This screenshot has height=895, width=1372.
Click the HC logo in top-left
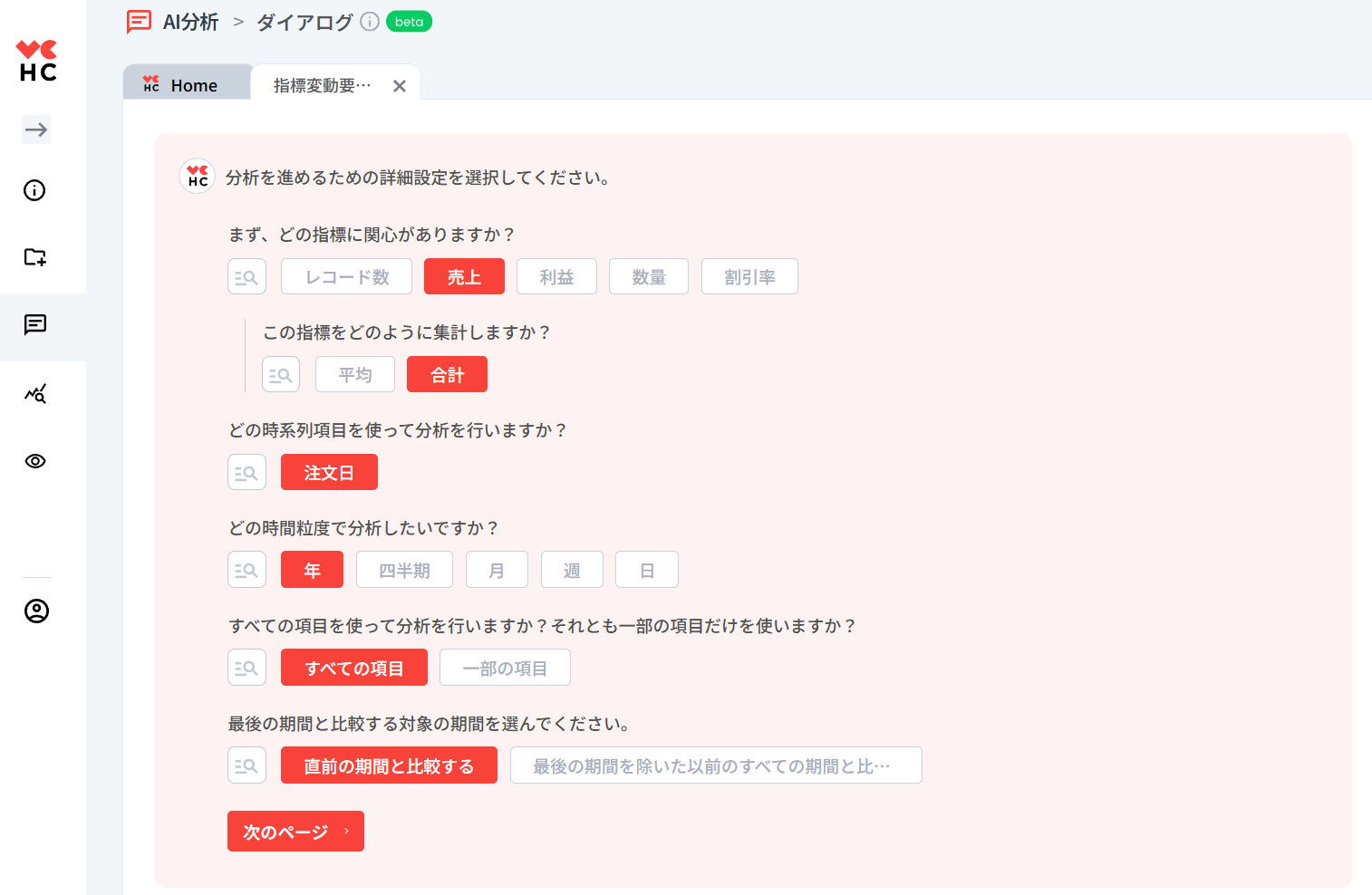pyautogui.click(x=37, y=61)
